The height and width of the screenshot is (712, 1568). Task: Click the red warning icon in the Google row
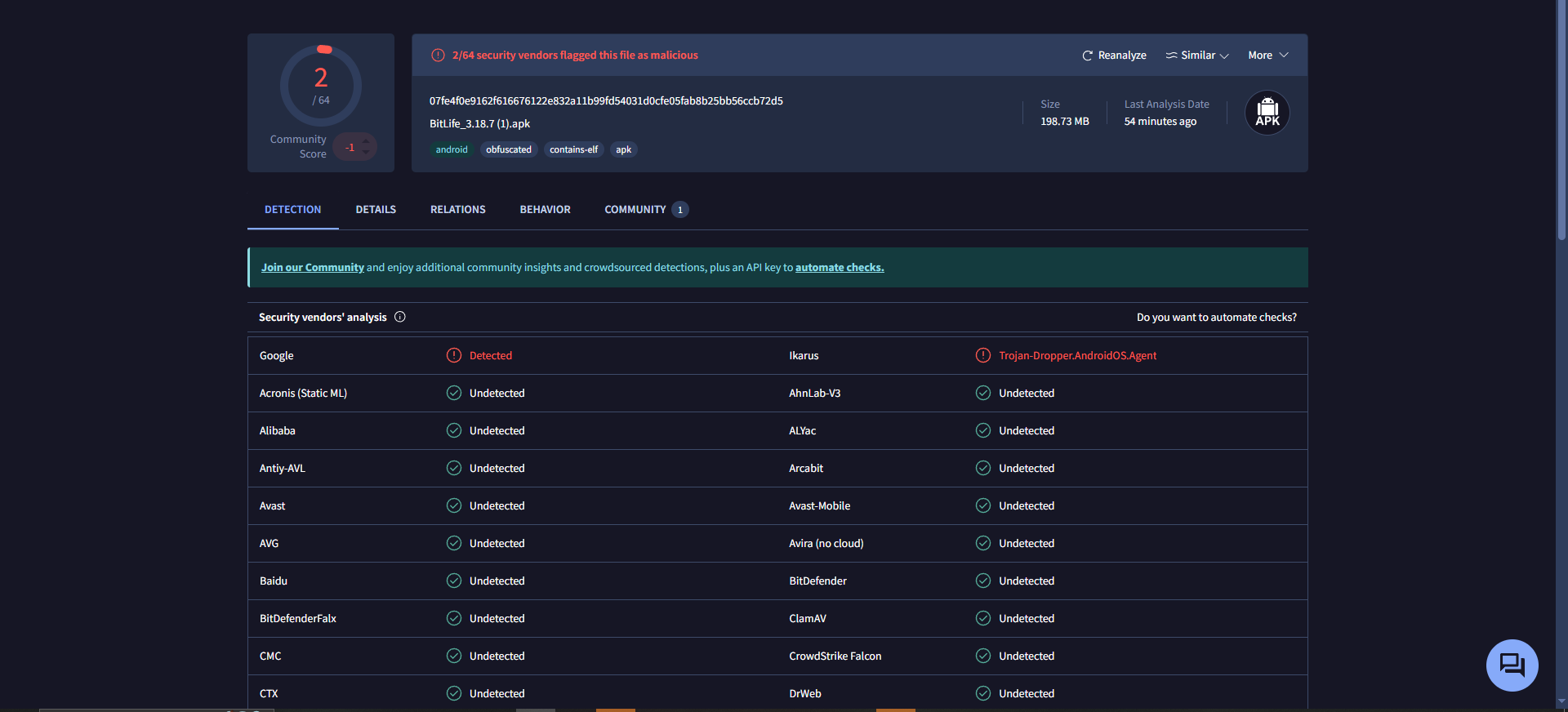(x=454, y=355)
